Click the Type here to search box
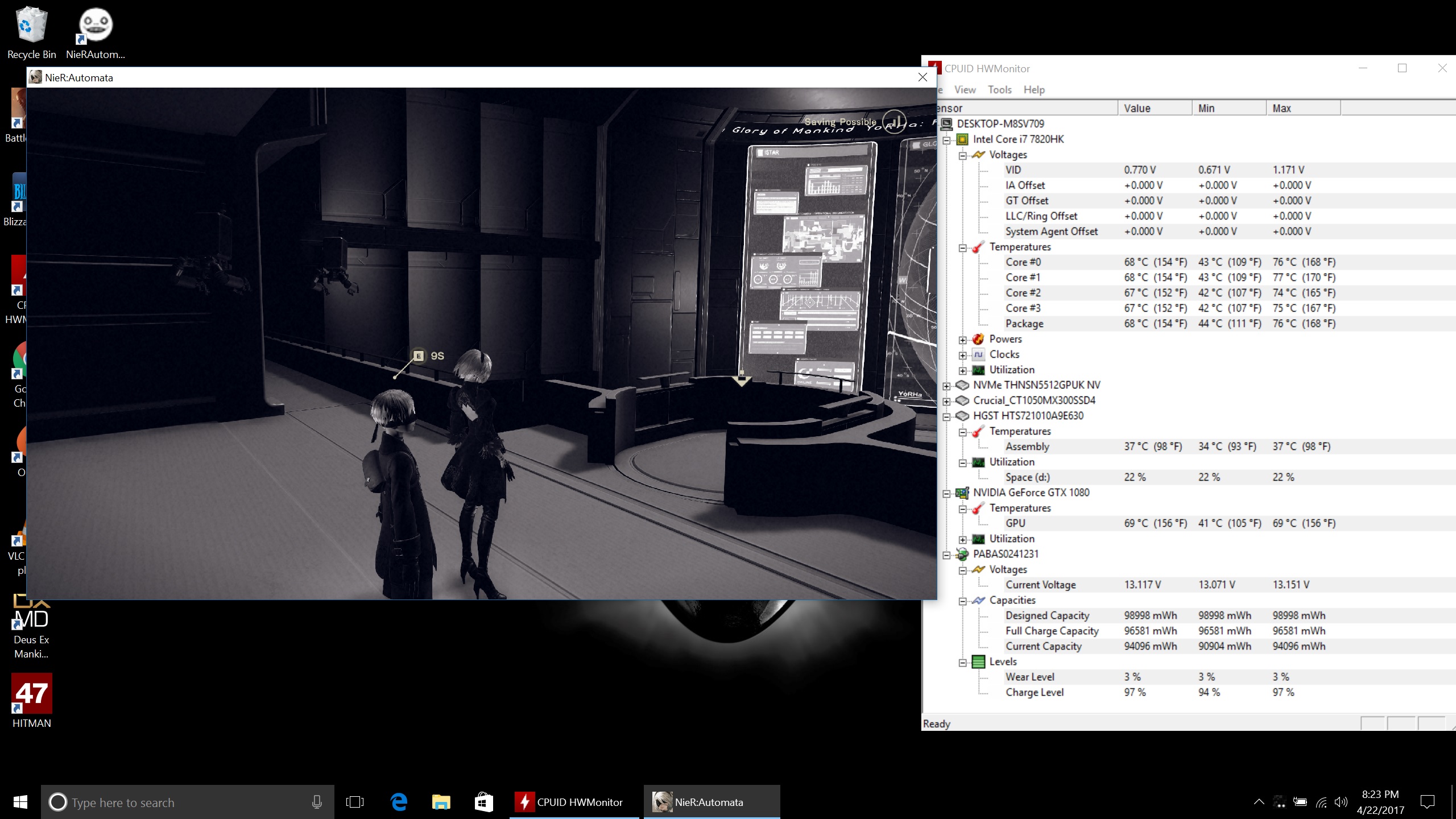Viewport: 1456px width, 819px height. 188,802
